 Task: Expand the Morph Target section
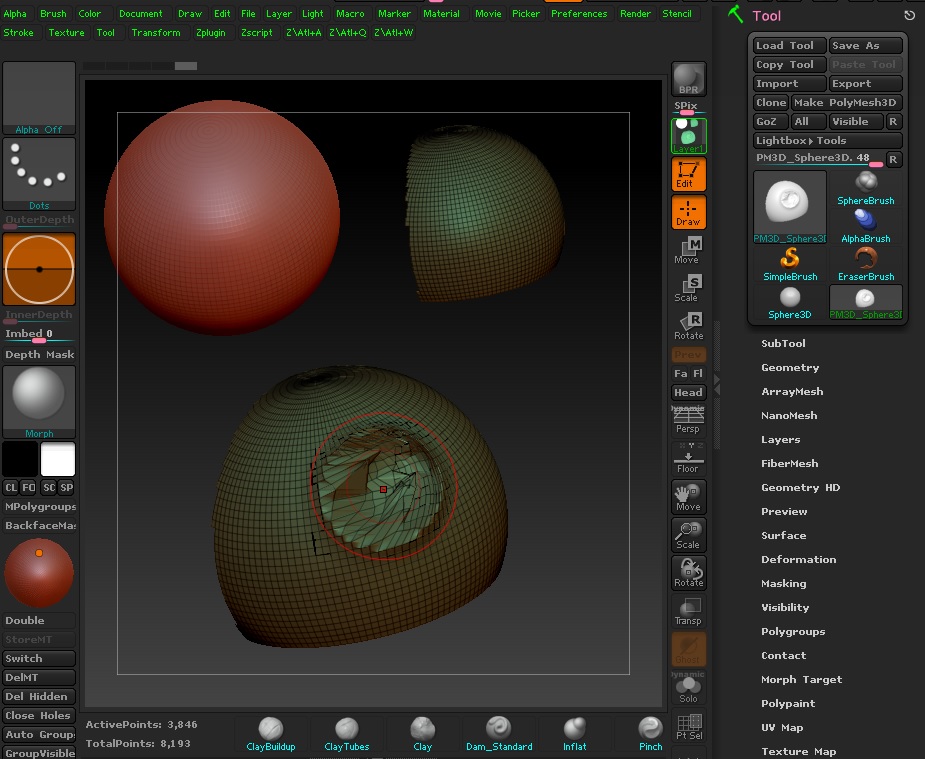[x=801, y=679]
